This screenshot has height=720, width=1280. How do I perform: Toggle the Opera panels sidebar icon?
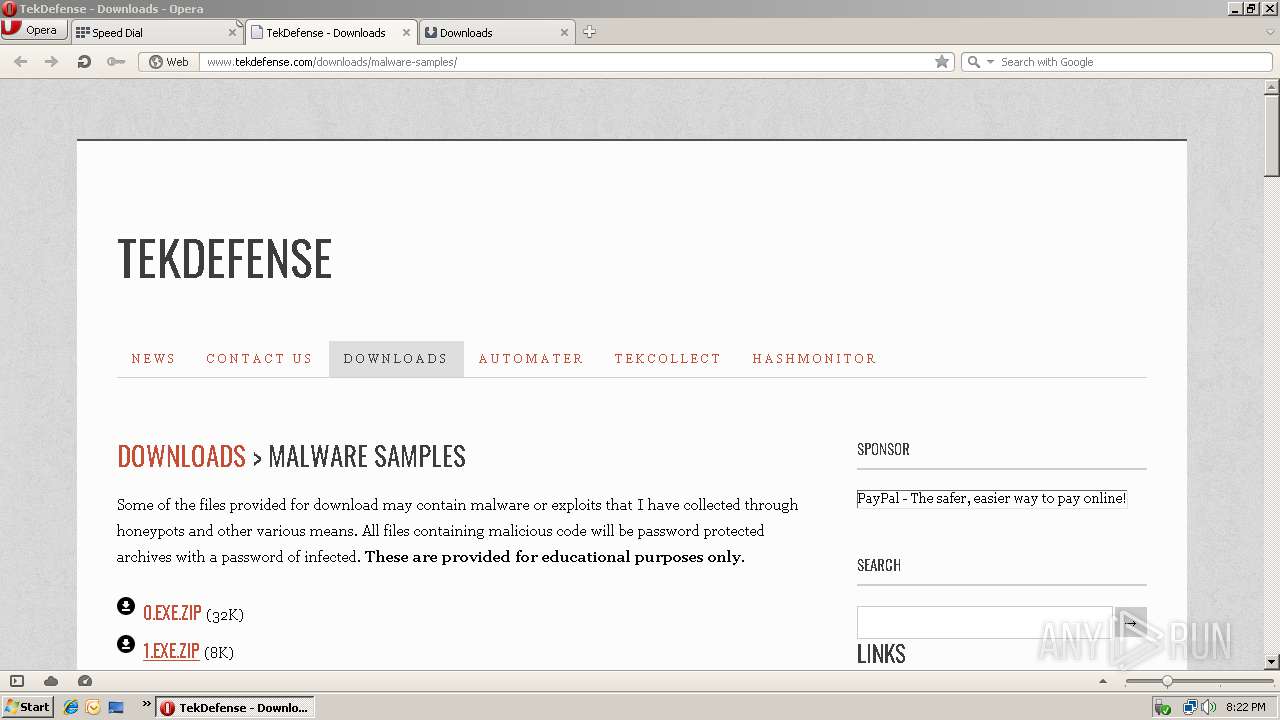point(16,681)
